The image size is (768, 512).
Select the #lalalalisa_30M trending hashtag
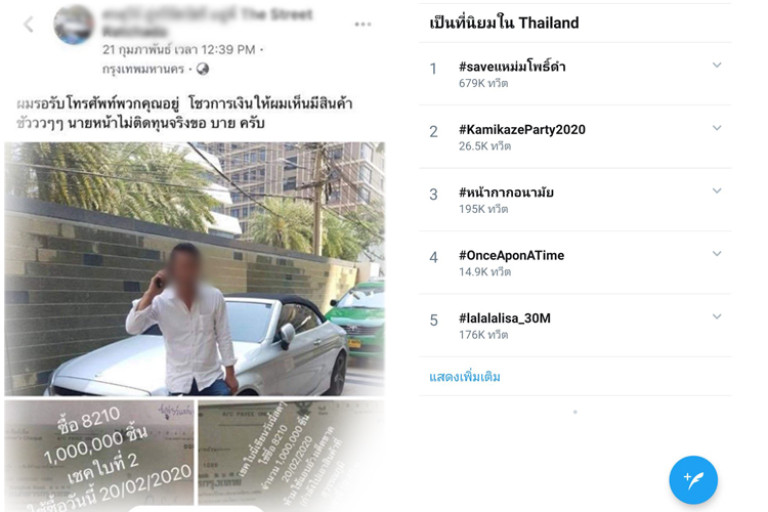click(504, 318)
